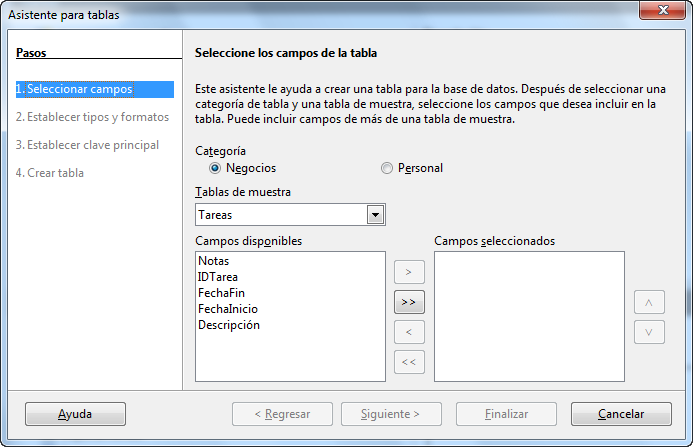Image resolution: width=693 pixels, height=447 pixels.
Task: Open the Tablas de muestra dropdown arrow
Action: 375,215
